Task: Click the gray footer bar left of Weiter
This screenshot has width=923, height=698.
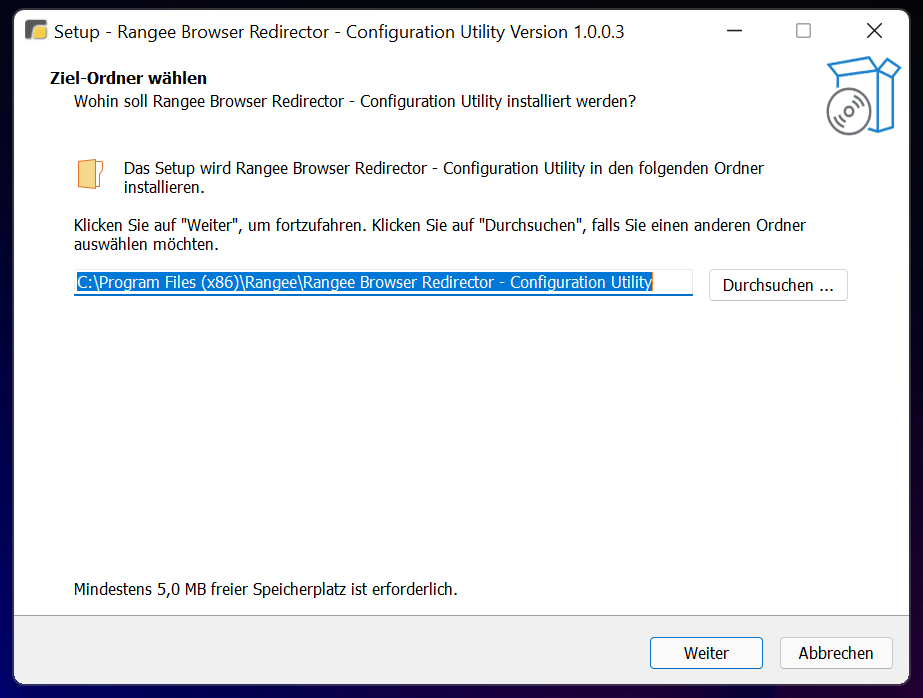Action: click(x=330, y=653)
